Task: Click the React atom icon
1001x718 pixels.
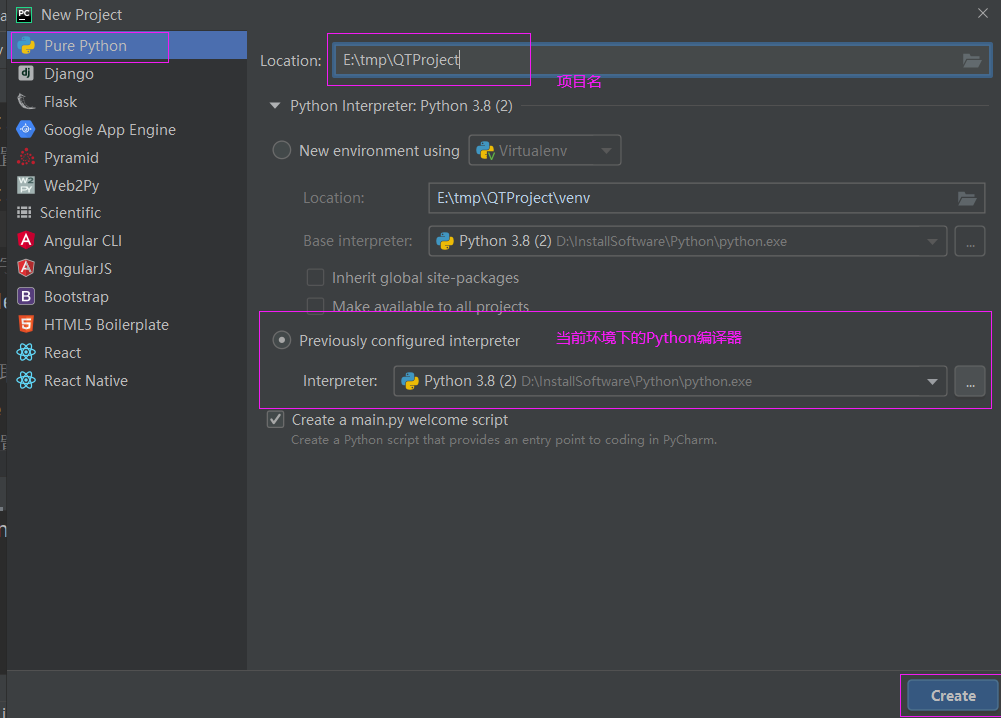Action: pyautogui.click(x=26, y=352)
